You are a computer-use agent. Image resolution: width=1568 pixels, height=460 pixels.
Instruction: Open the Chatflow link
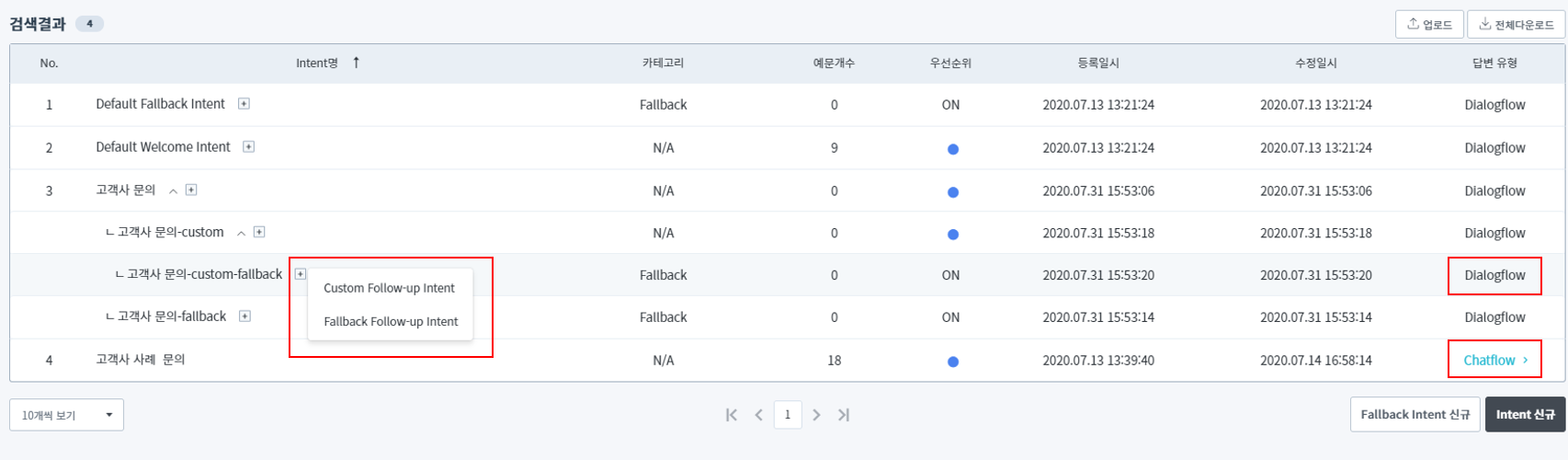1494,361
